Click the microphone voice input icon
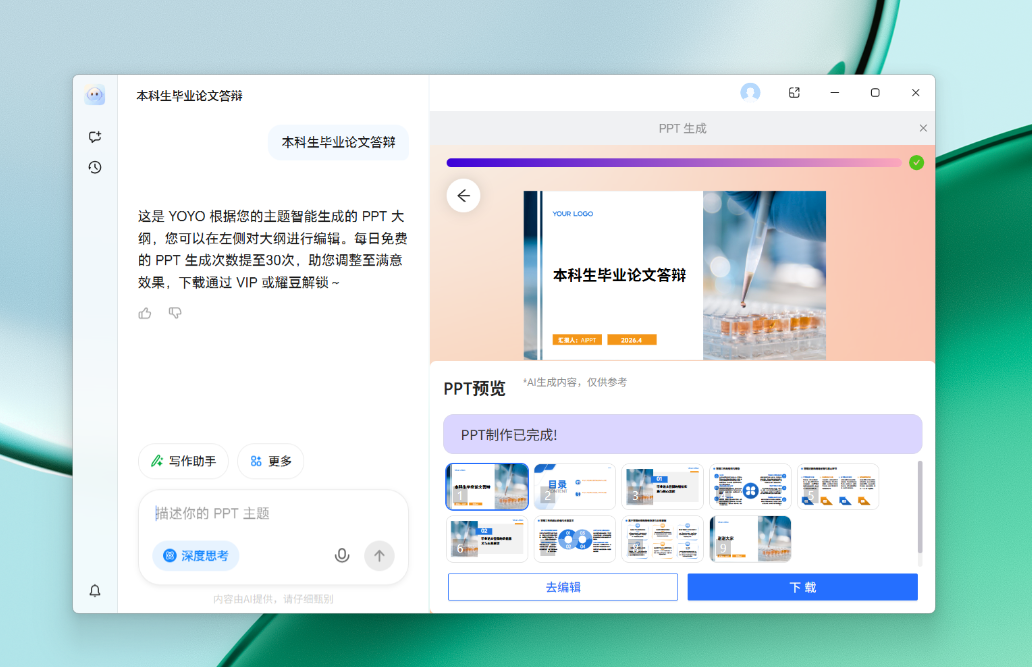The image size is (1032, 667). point(342,555)
